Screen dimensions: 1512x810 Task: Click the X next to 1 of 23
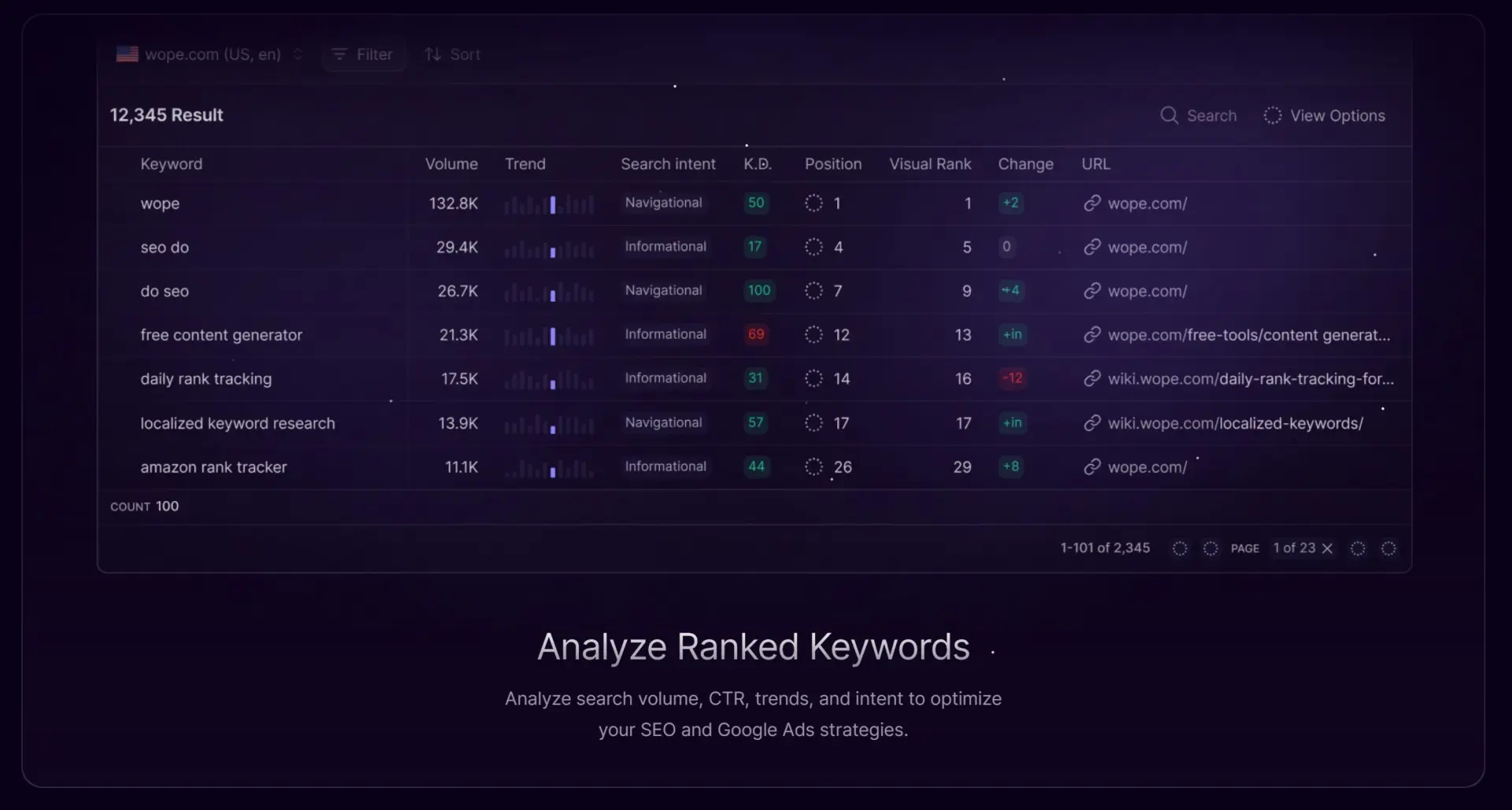1327,548
